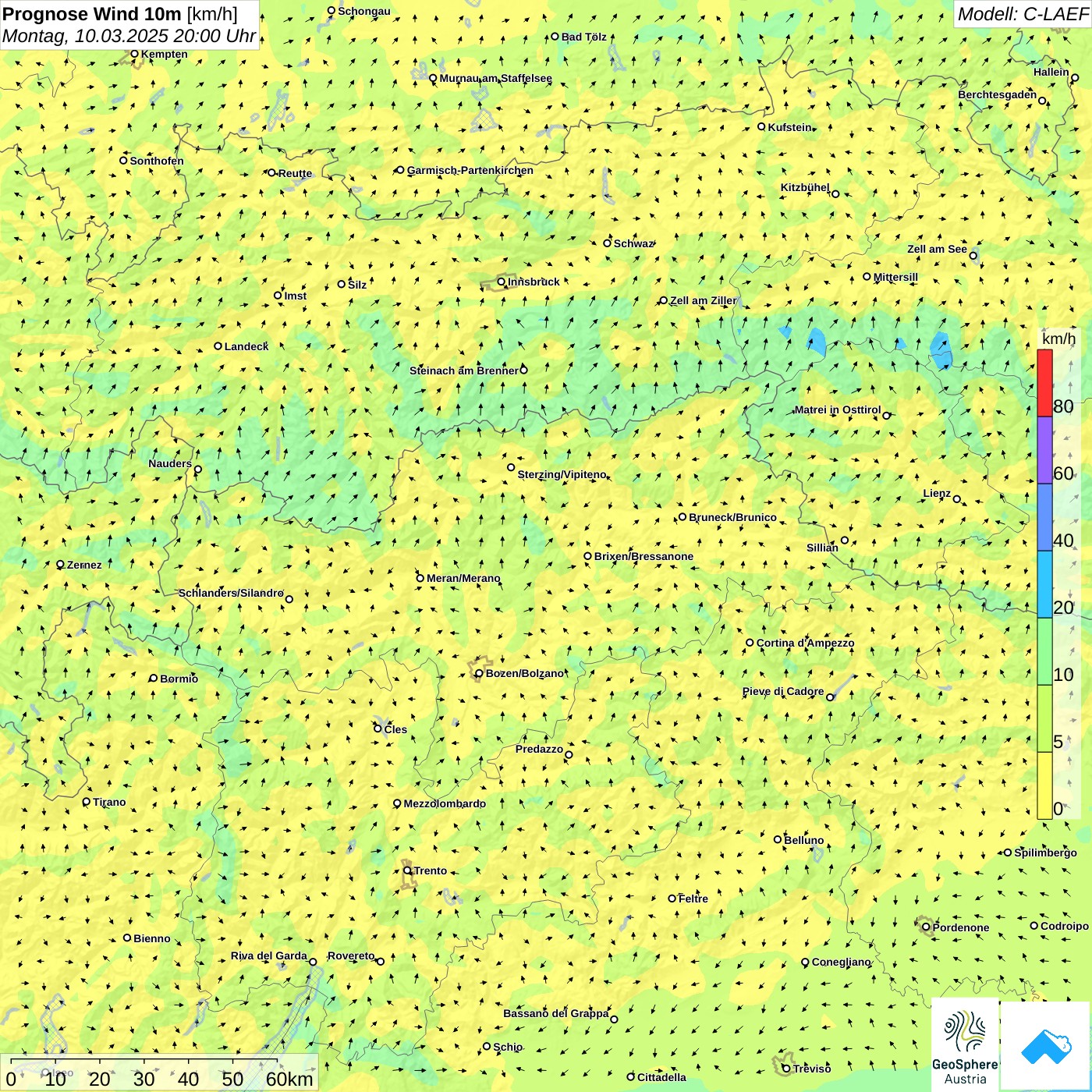Click the Rovereto label

[x=351, y=955]
